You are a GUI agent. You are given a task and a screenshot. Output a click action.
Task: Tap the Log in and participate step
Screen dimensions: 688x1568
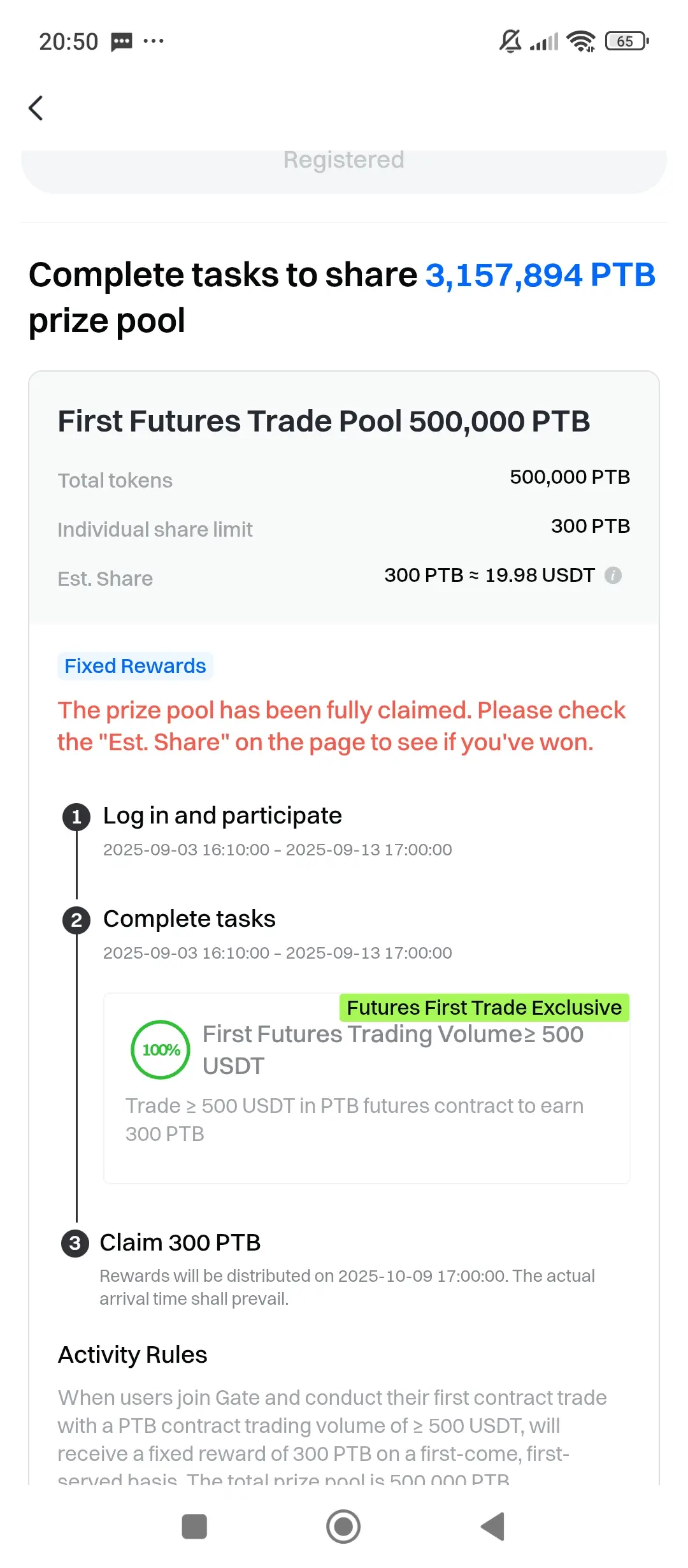222,815
